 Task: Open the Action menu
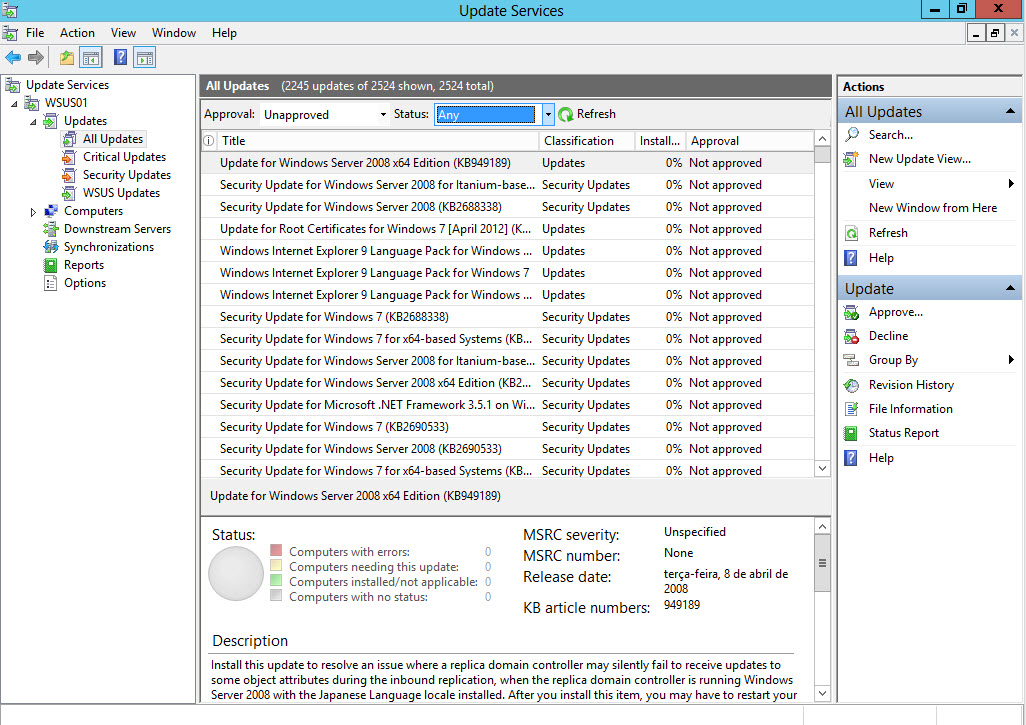77,33
